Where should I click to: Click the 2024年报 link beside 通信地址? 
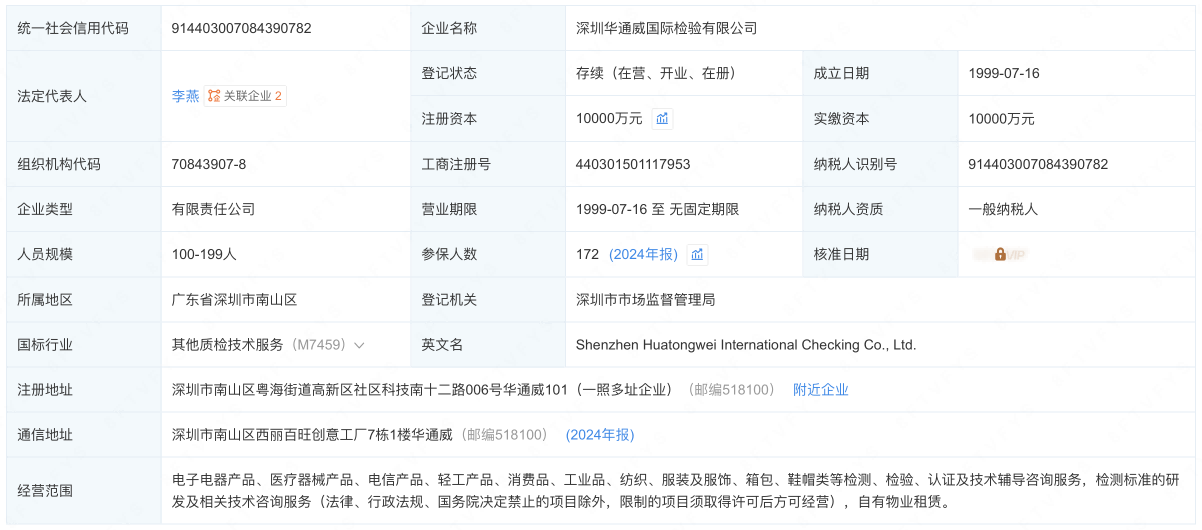click(x=600, y=435)
